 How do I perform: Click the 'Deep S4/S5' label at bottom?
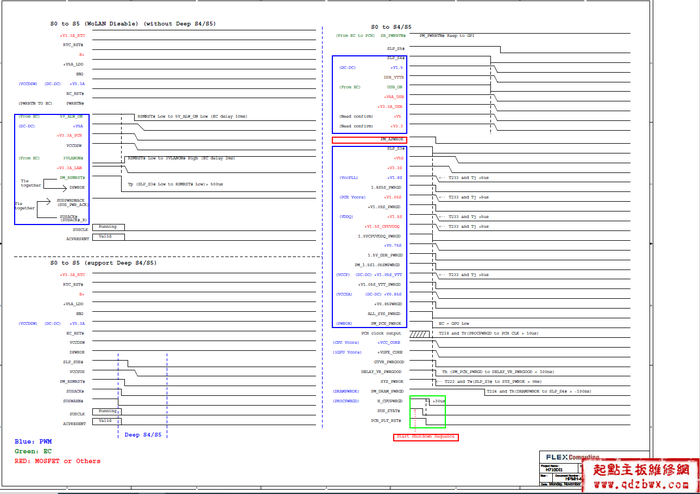141,435
